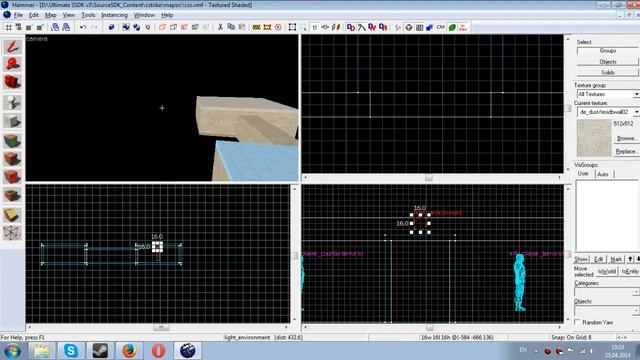Image resolution: width=640 pixels, height=360 pixels.
Task: Open Skype from the taskbar
Action: 71,351
